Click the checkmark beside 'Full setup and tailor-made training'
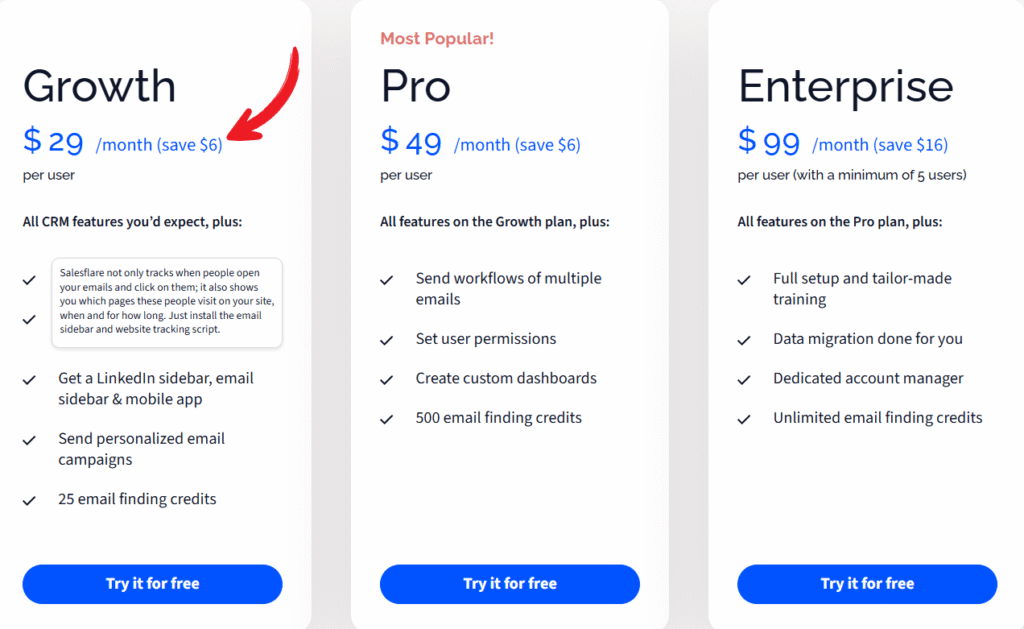 click(x=744, y=281)
